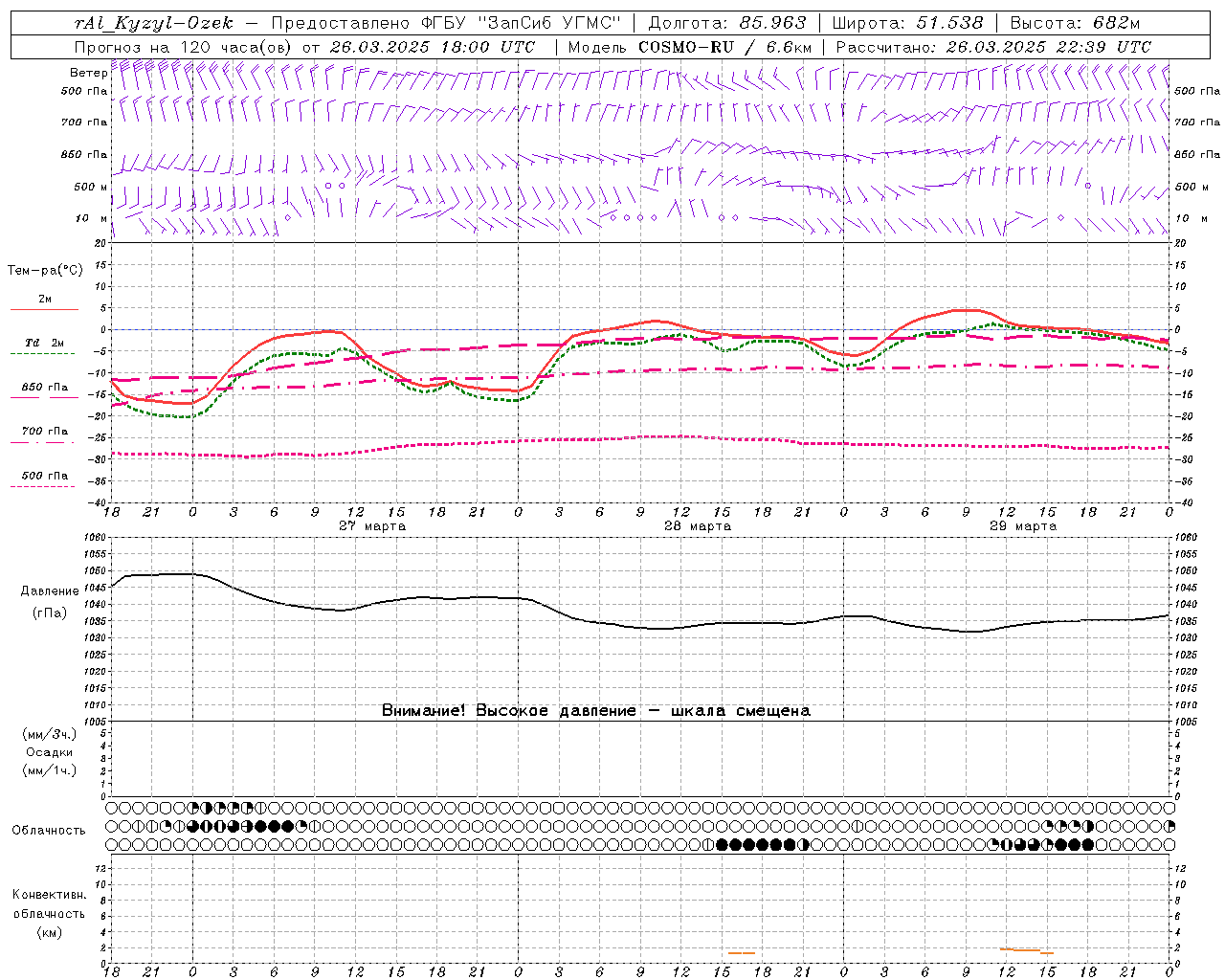
Task: Click the 'Ветер' wind panel label
Action: (88, 73)
